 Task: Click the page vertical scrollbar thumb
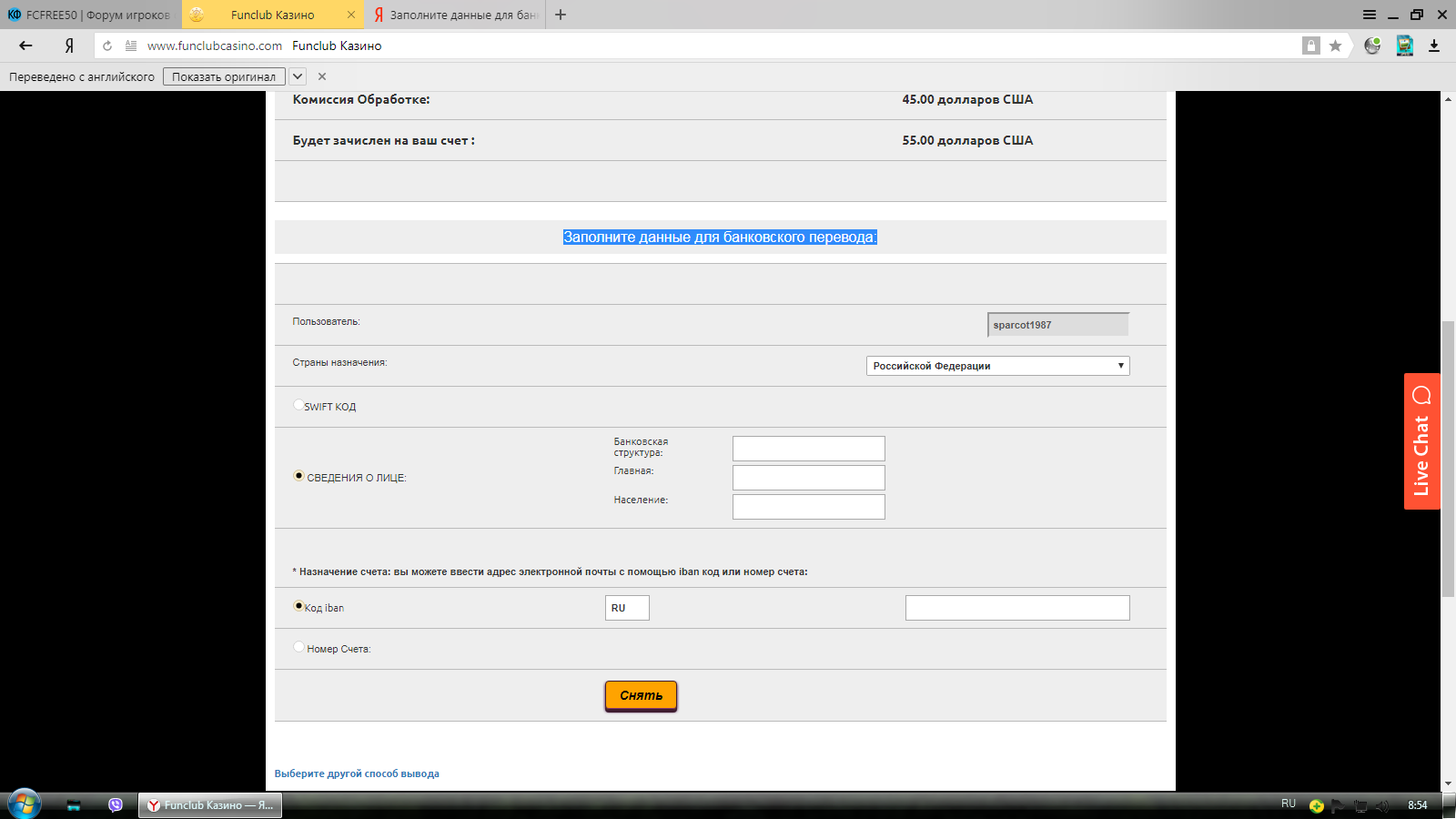point(1448,459)
